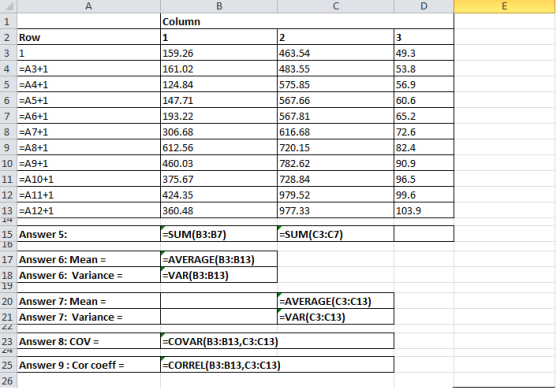Select cell containing 147.71
Viewport: 560px width, 390px height.
tap(219, 100)
